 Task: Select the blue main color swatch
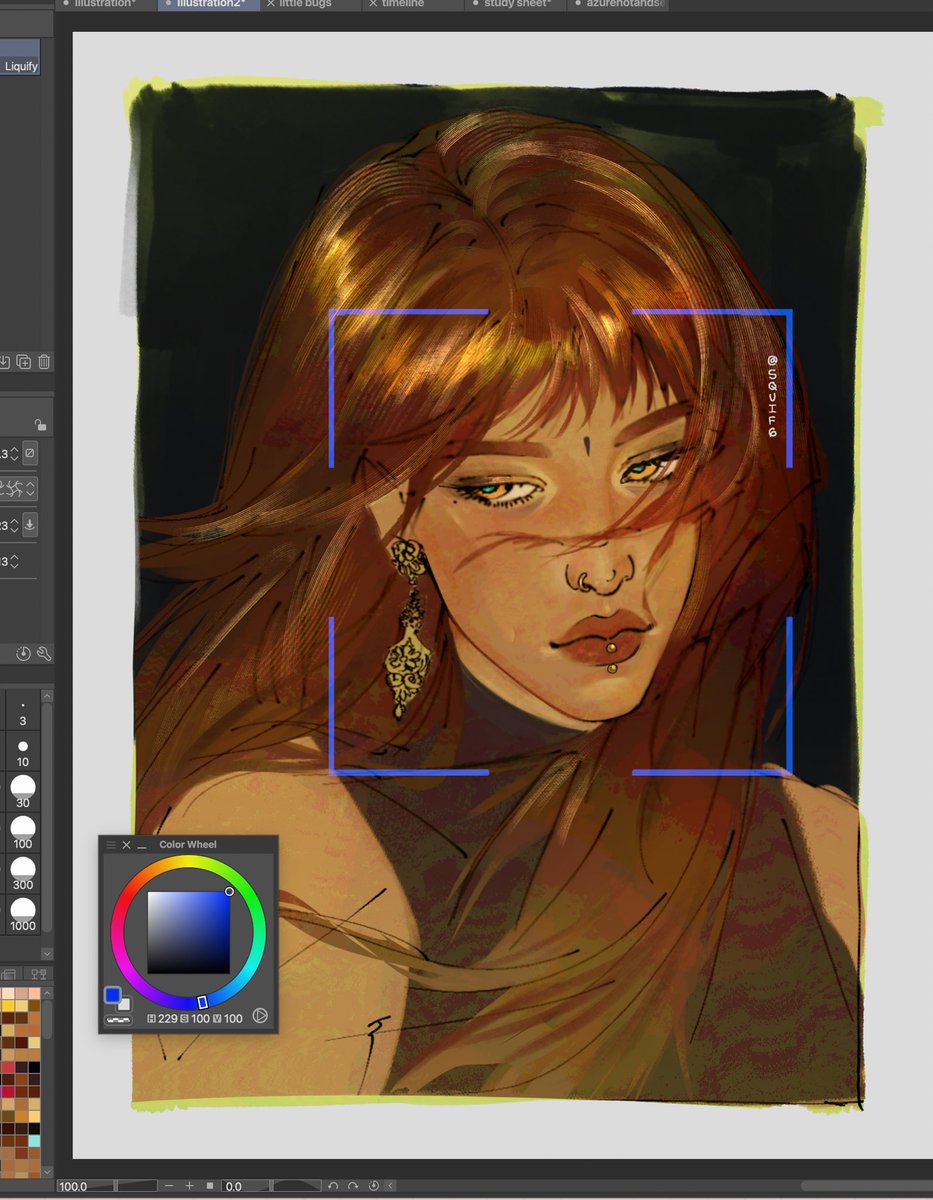113,995
